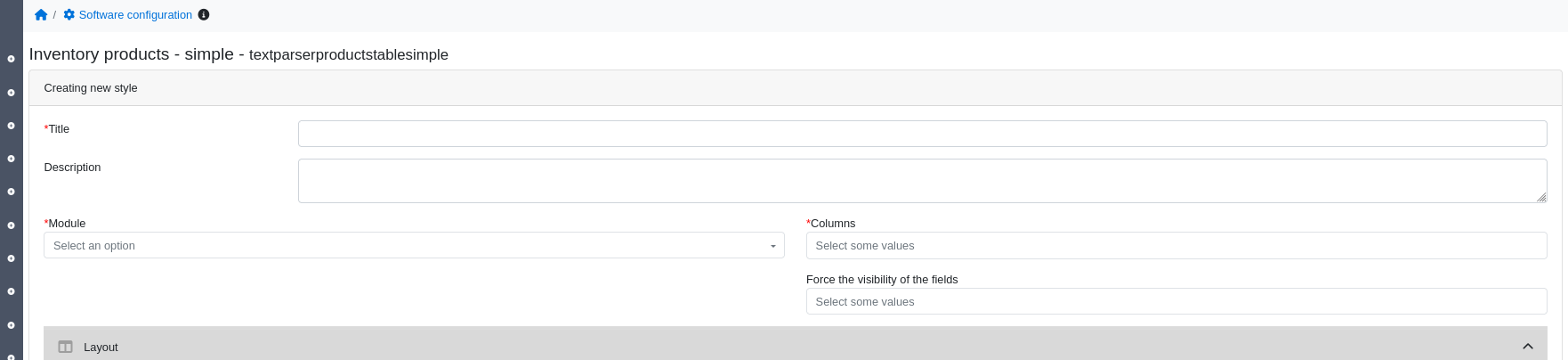Select the topmost dot in left sidebar
Screen dimensions: 1568x360
[12, 59]
